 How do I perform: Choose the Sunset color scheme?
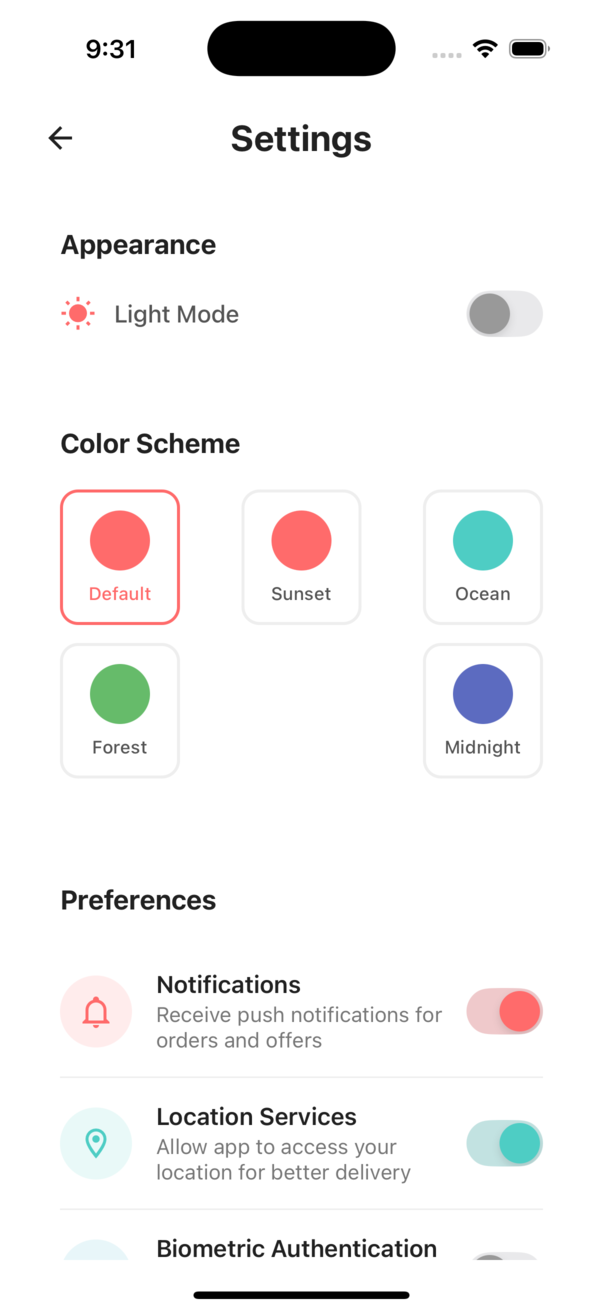point(301,557)
